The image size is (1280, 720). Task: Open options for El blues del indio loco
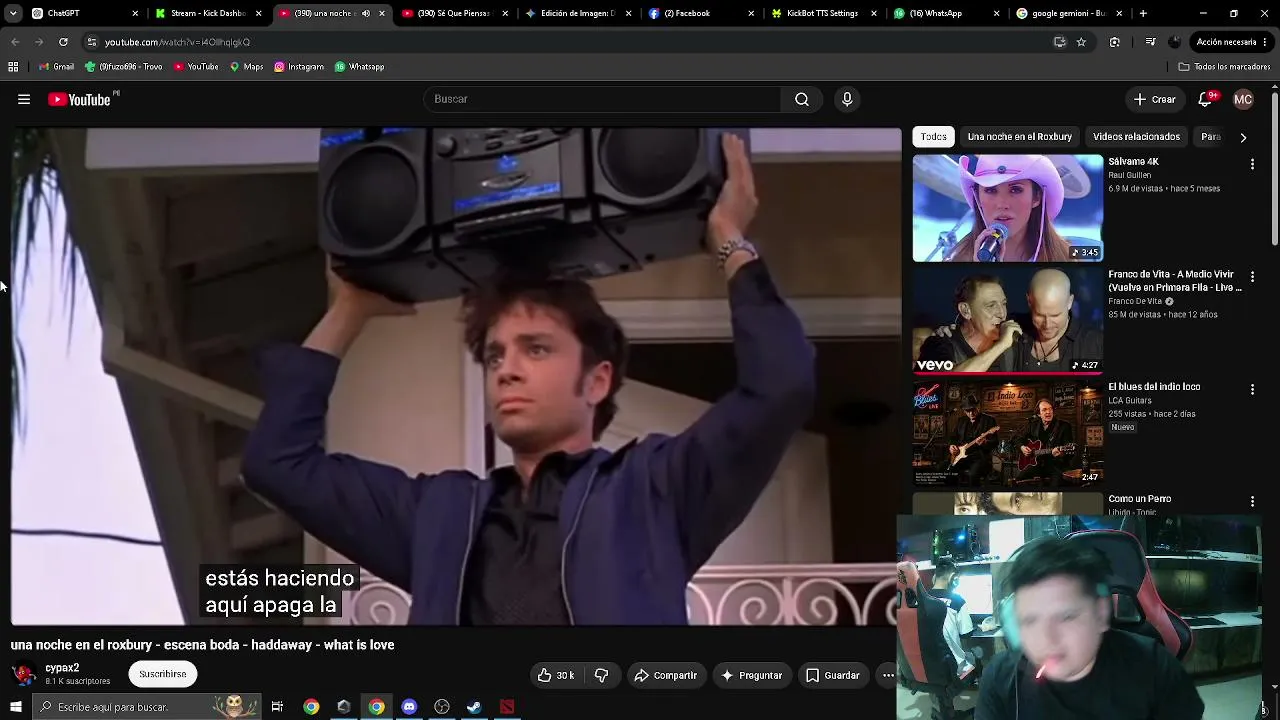[x=1252, y=389]
